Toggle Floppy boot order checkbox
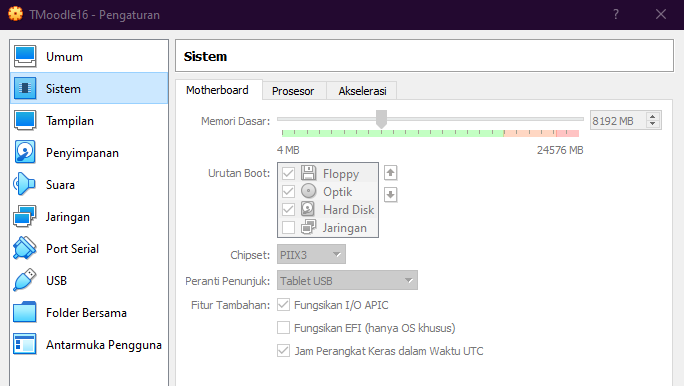This screenshot has height=386, width=684. 288,174
